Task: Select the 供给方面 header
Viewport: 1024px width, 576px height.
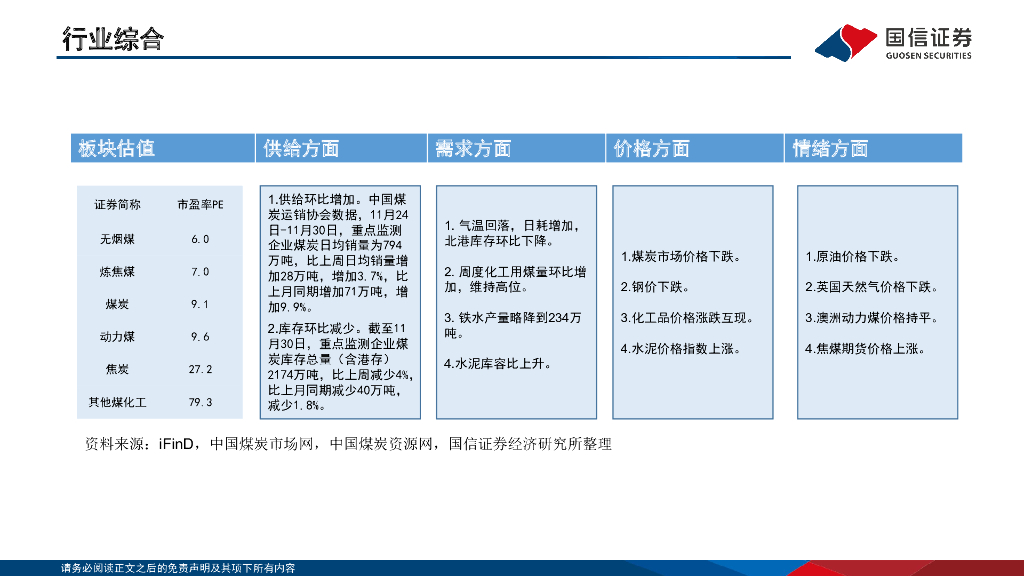Action: tap(342, 148)
